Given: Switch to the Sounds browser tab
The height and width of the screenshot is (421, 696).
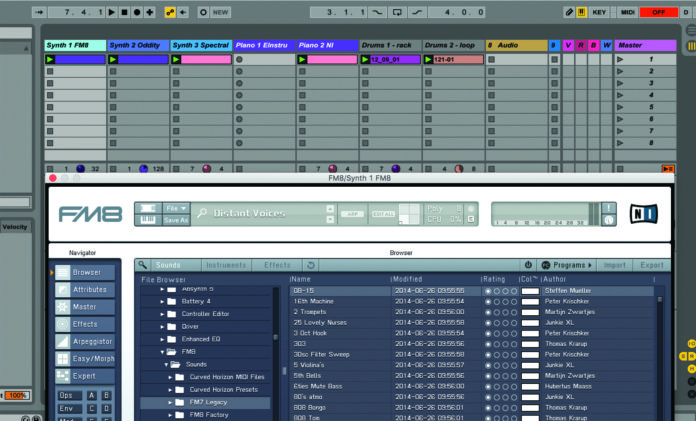Looking at the screenshot, I should pos(168,265).
